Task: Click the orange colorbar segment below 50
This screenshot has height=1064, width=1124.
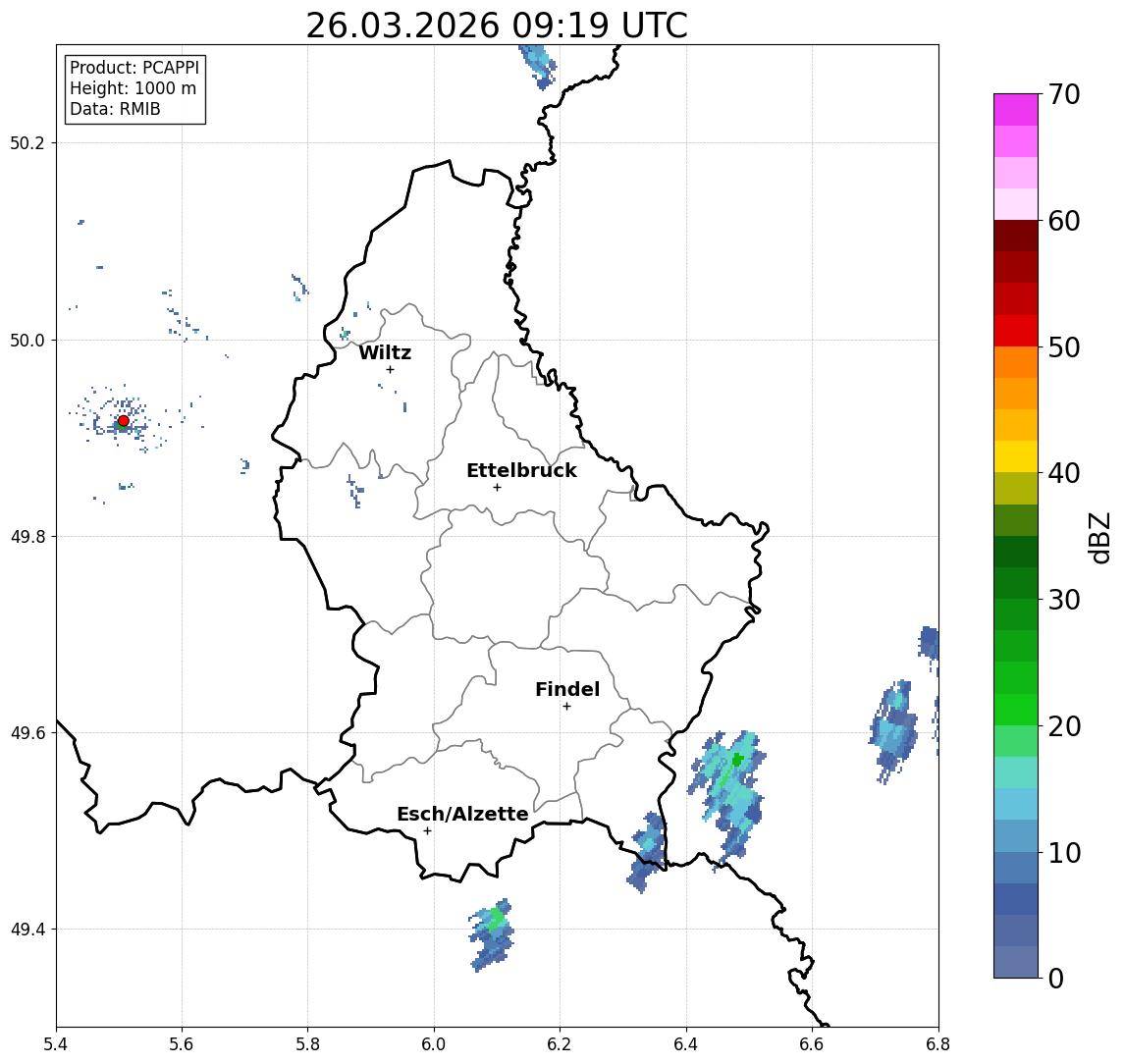Action: pyautogui.click(x=1016, y=362)
